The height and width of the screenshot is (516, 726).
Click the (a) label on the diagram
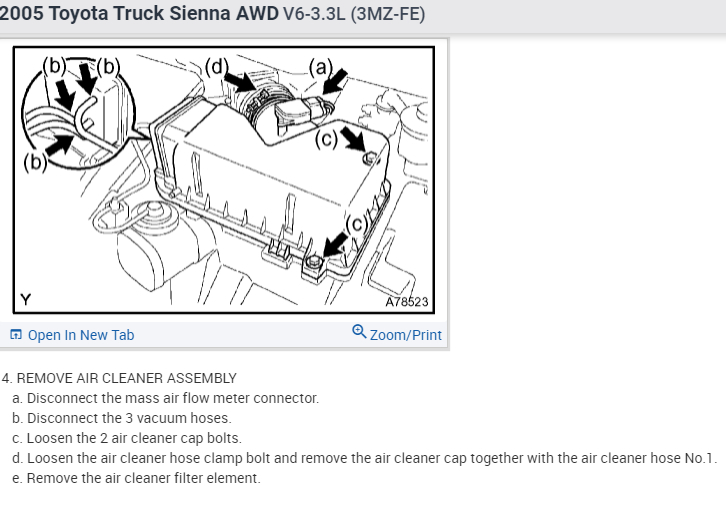click(x=321, y=67)
